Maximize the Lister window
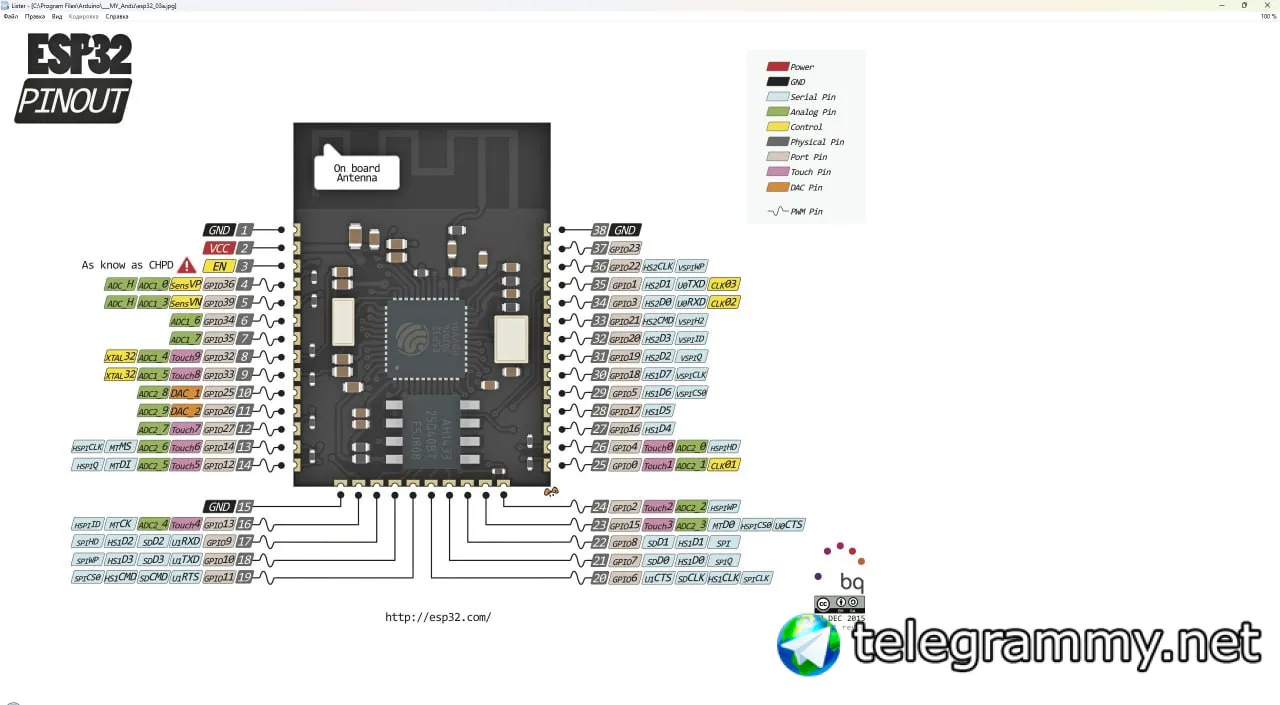The width and height of the screenshot is (1280, 705). pos(1244,5)
